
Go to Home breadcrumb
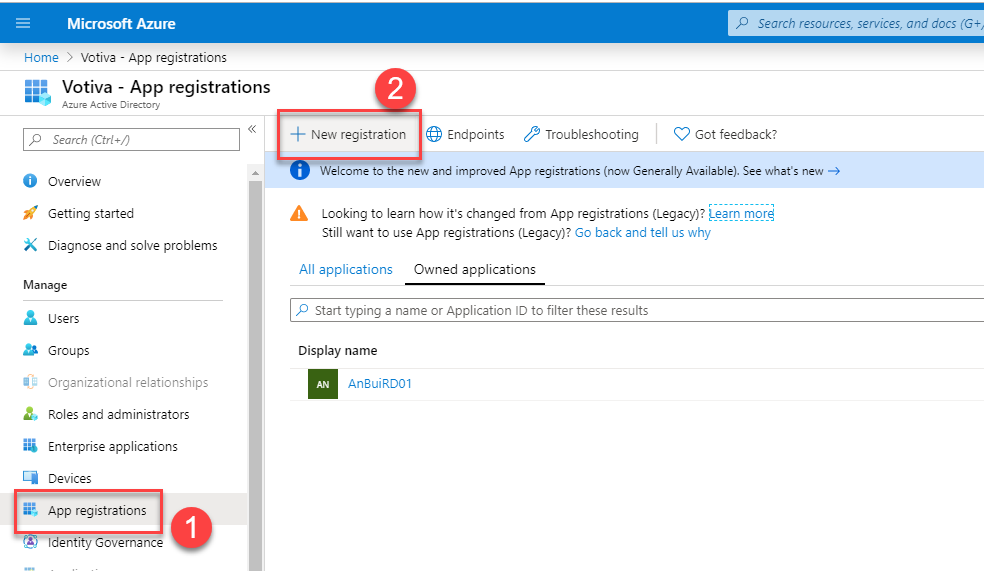(41, 57)
